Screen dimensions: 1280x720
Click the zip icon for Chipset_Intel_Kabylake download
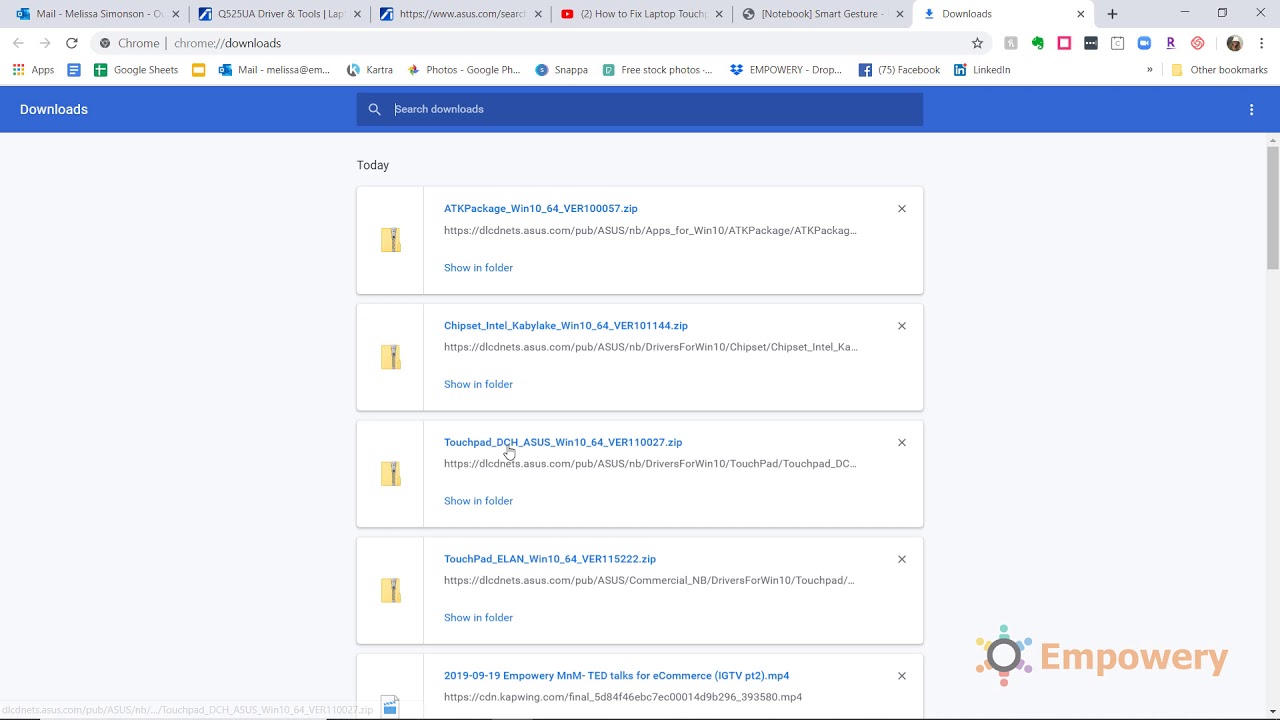tap(390, 357)
